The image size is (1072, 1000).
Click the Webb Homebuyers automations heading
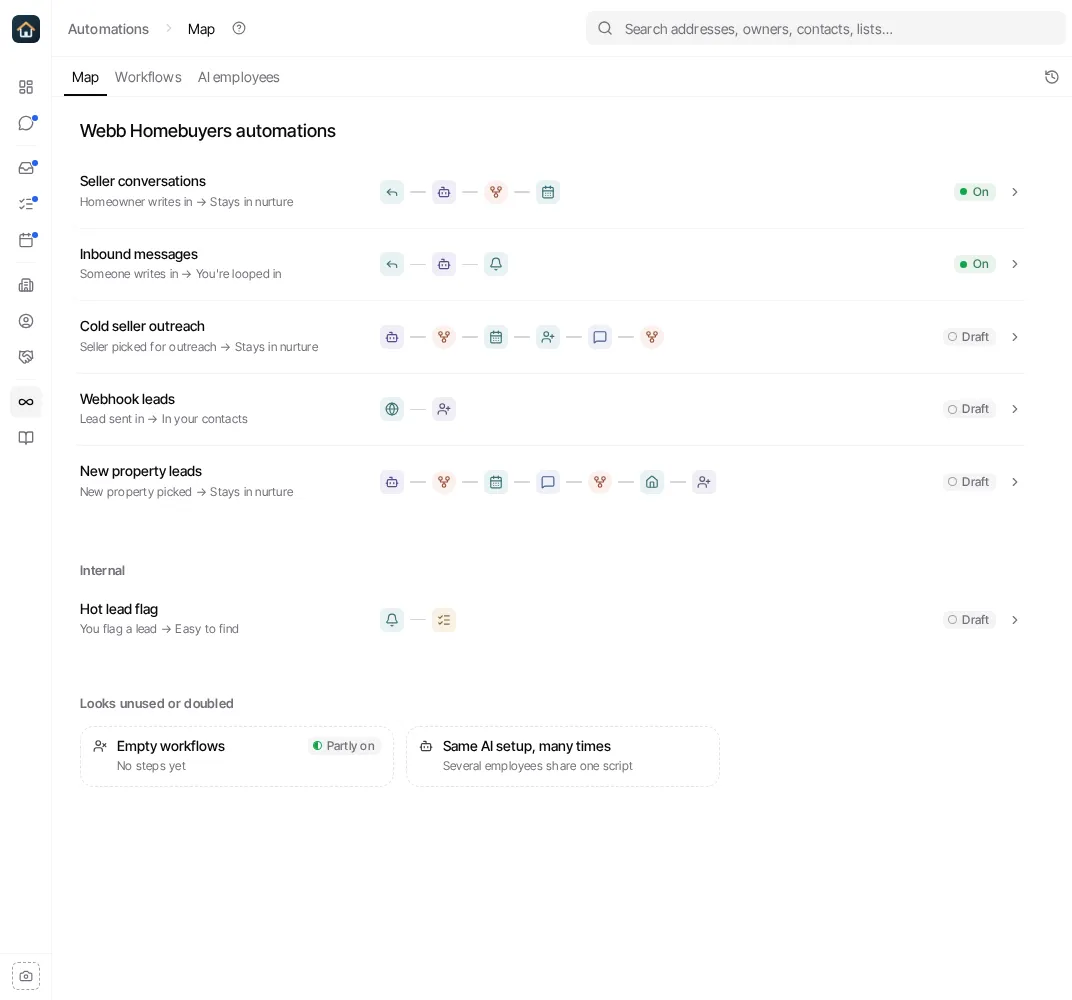208,131
